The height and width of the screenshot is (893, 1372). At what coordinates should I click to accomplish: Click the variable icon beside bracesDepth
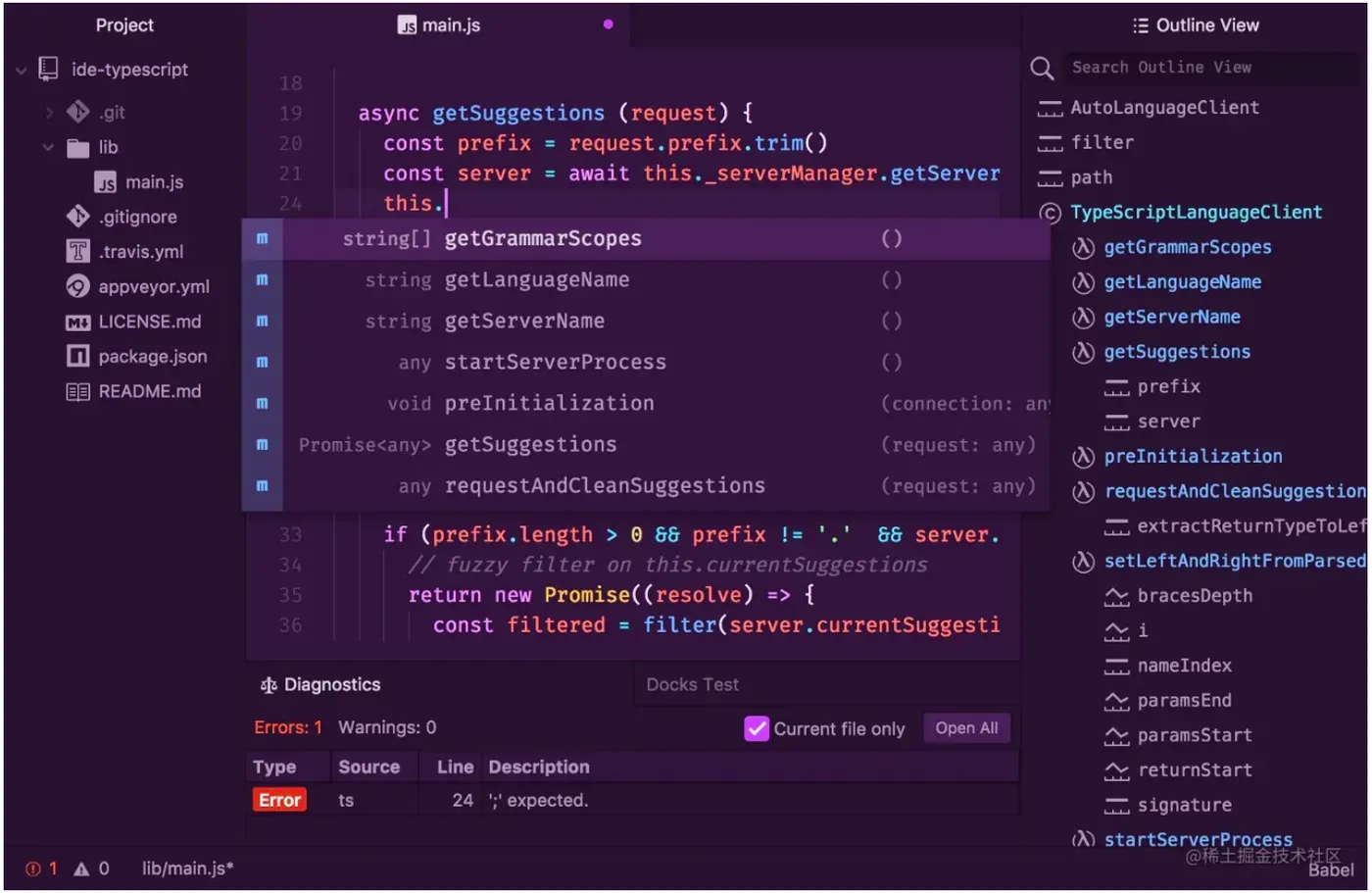point(1116,597)
